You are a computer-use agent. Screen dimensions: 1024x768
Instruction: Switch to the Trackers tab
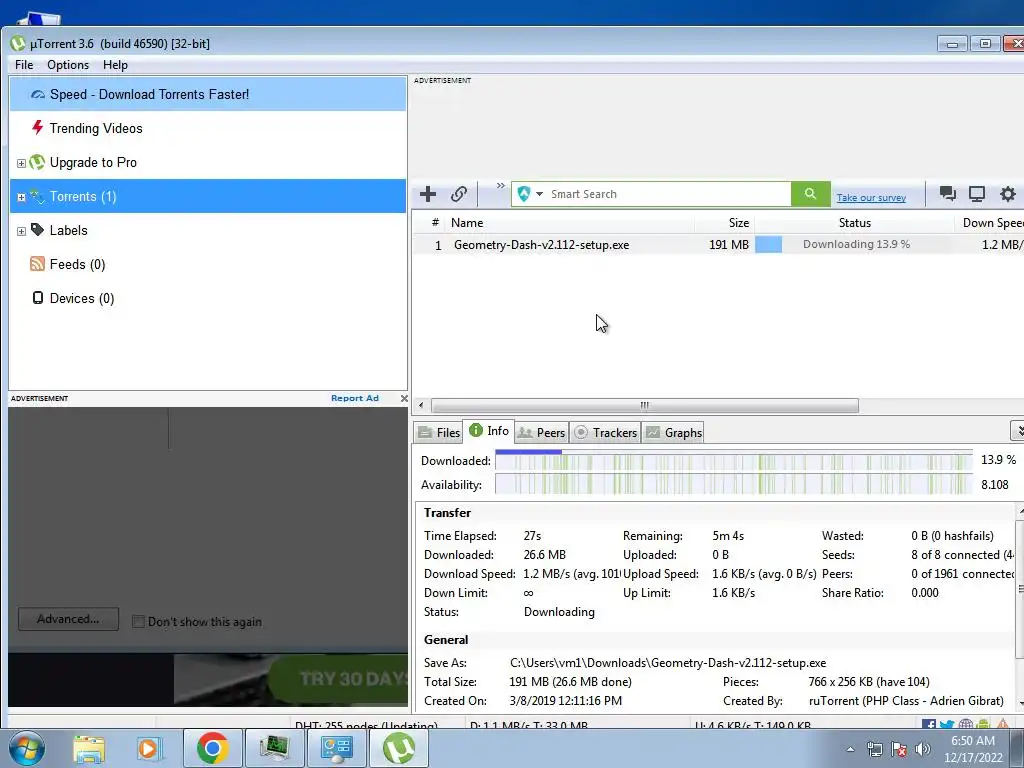[x=605, y=432]
